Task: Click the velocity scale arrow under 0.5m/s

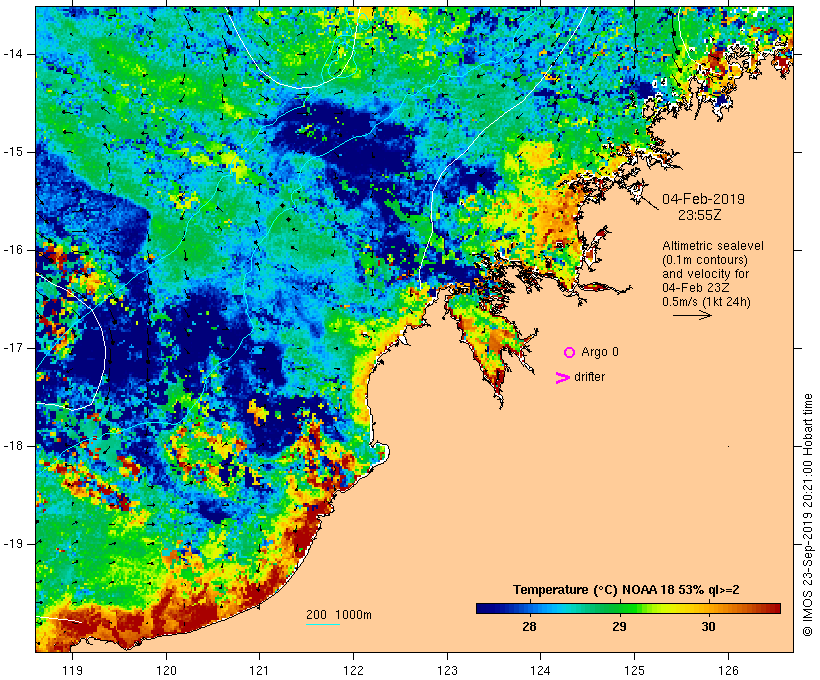Action: tap(692, 315)
